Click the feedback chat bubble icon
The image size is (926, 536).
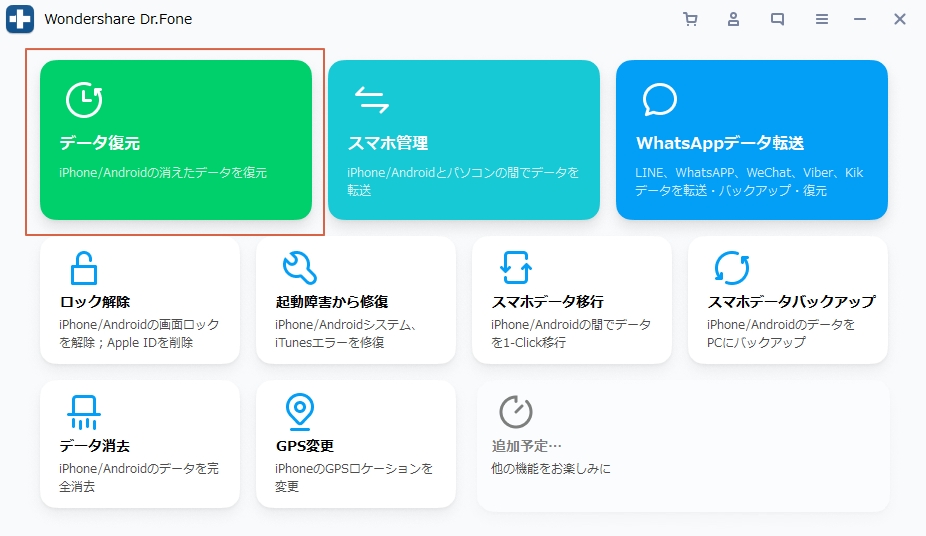point(778,19)
